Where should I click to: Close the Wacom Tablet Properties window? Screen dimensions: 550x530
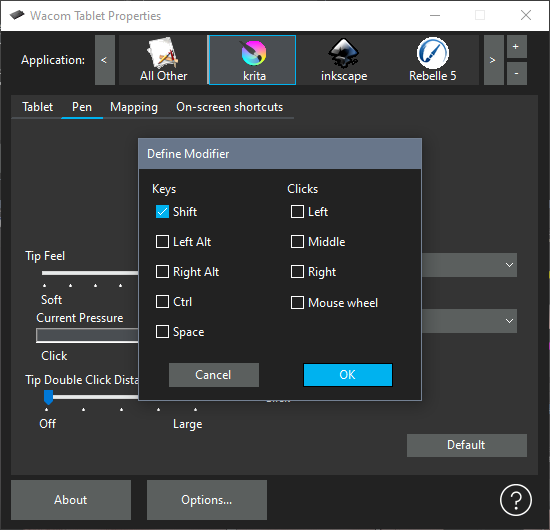click(x=526, y=15)
